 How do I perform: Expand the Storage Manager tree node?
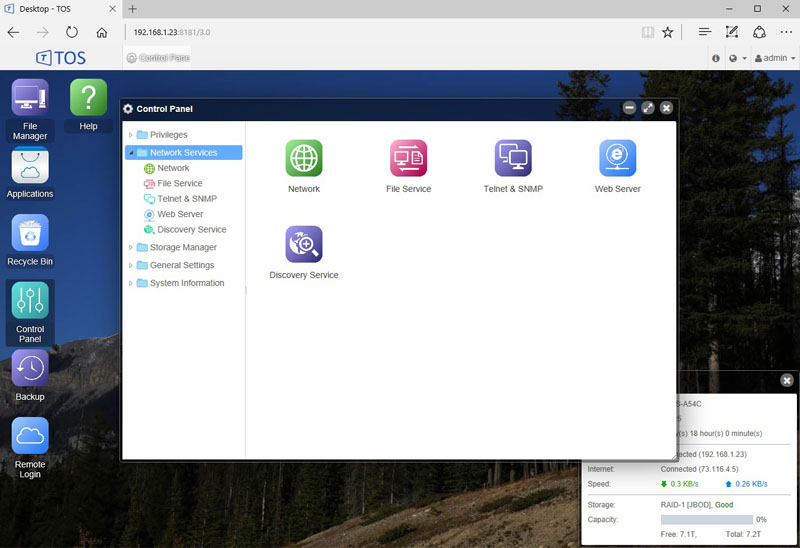[x=130, y=248]
